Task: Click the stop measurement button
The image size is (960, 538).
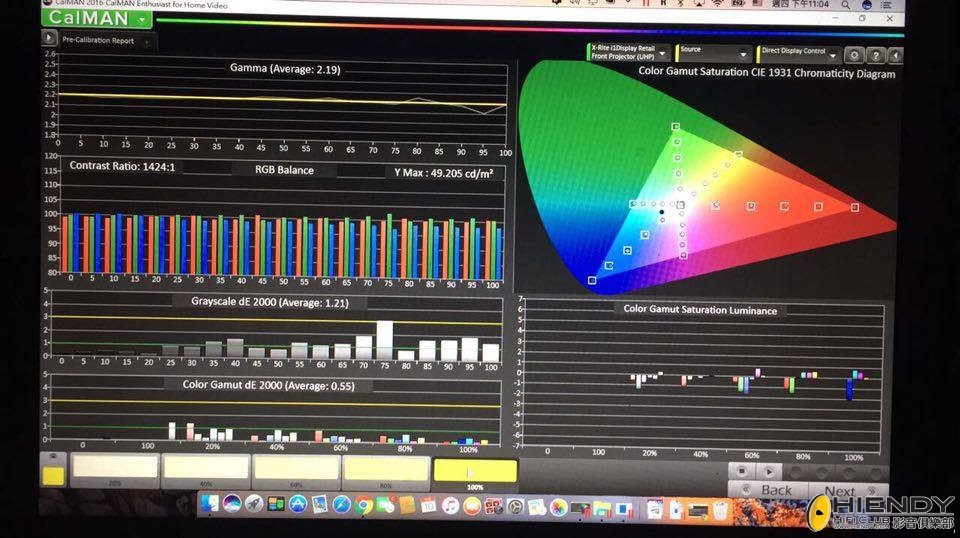Action: (743, 471)
